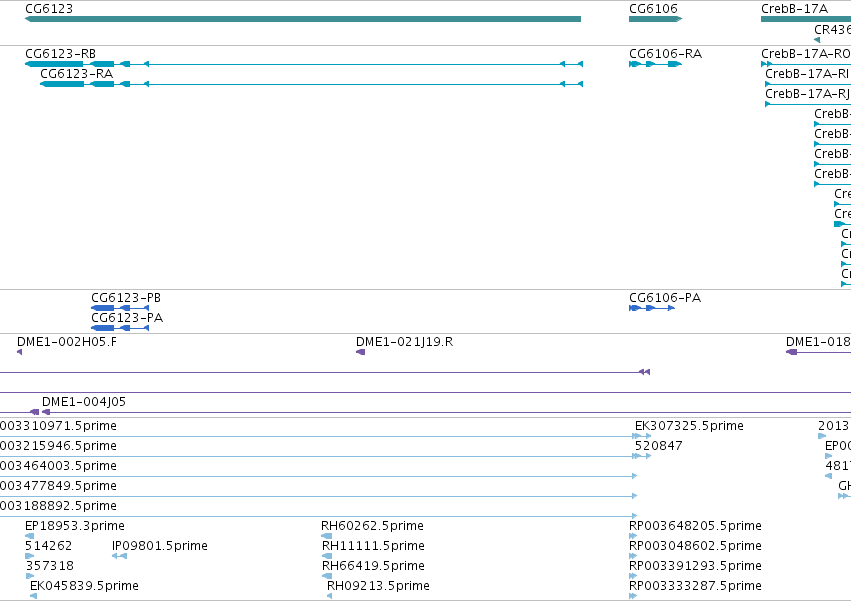
Task: Select transcript CrebB-17A-RJ label
Action: (x=807, y=94)
